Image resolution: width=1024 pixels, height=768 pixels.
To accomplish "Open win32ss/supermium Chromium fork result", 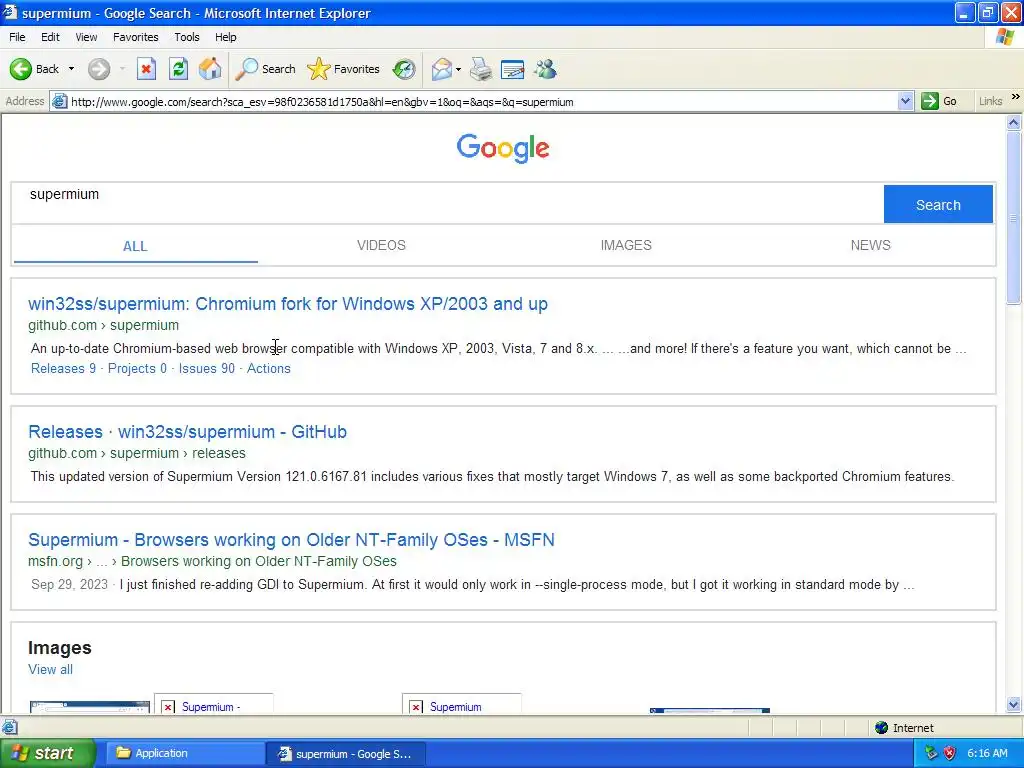I will point(288,304).
